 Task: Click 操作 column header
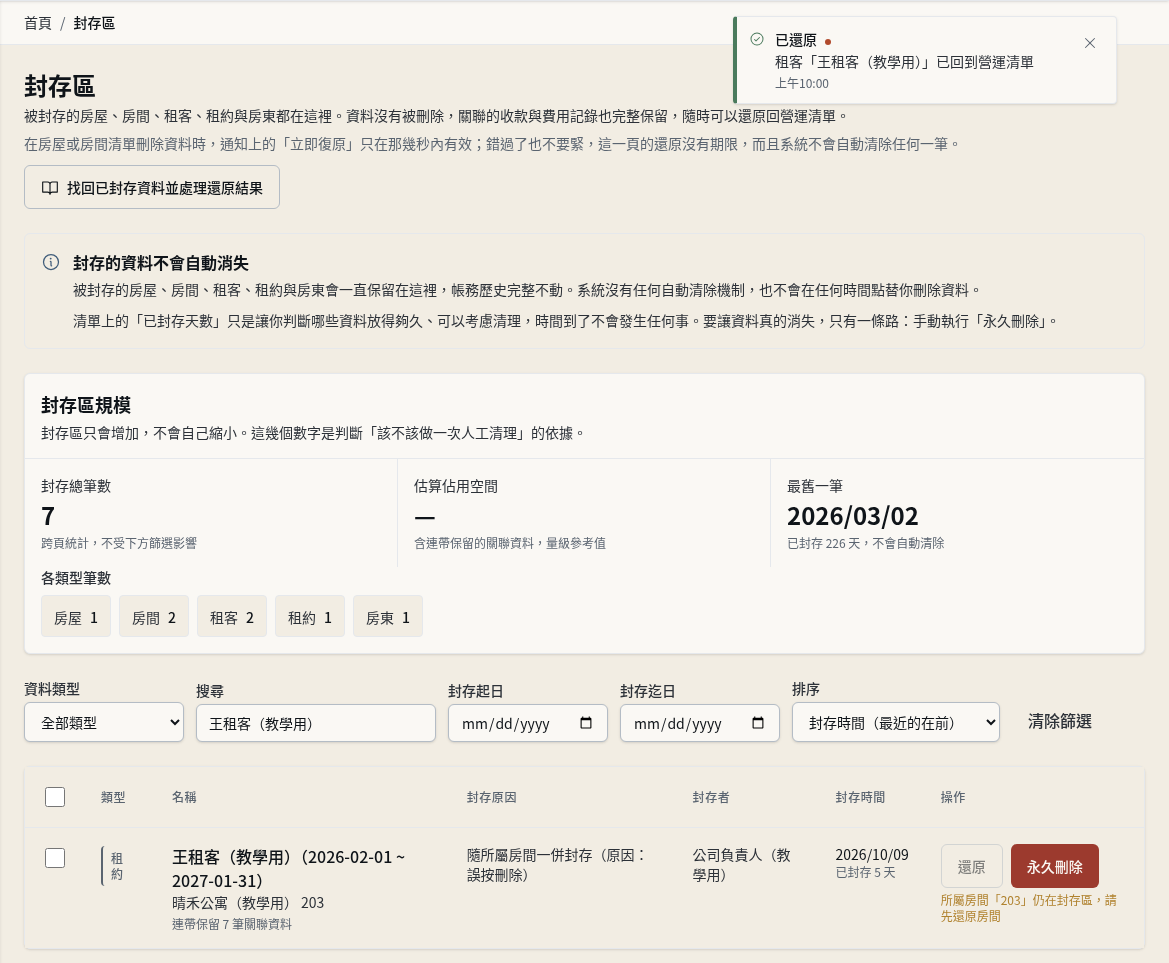(x=953, y=797)
